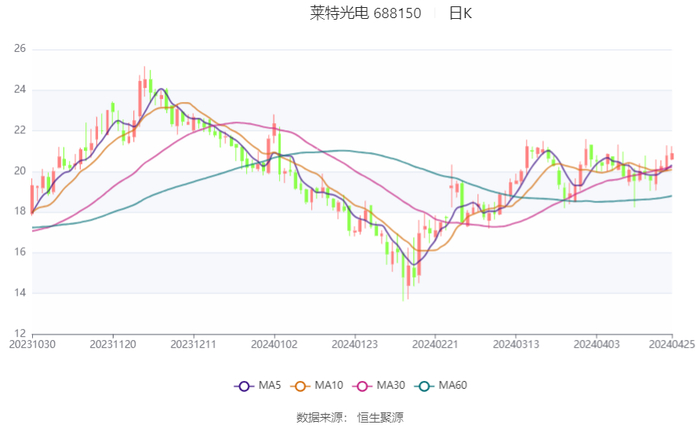Click the MA5 purple legend marker
The image size is (700, 425).
tap(243, 385)
